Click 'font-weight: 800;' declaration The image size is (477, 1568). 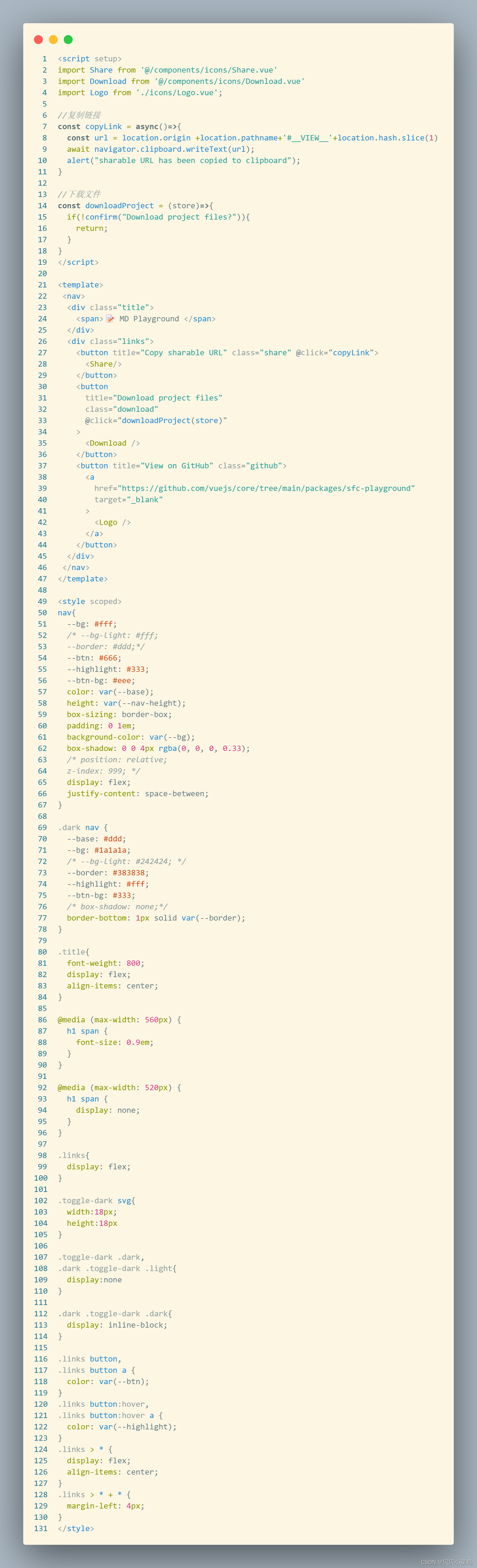click(105, 964)
